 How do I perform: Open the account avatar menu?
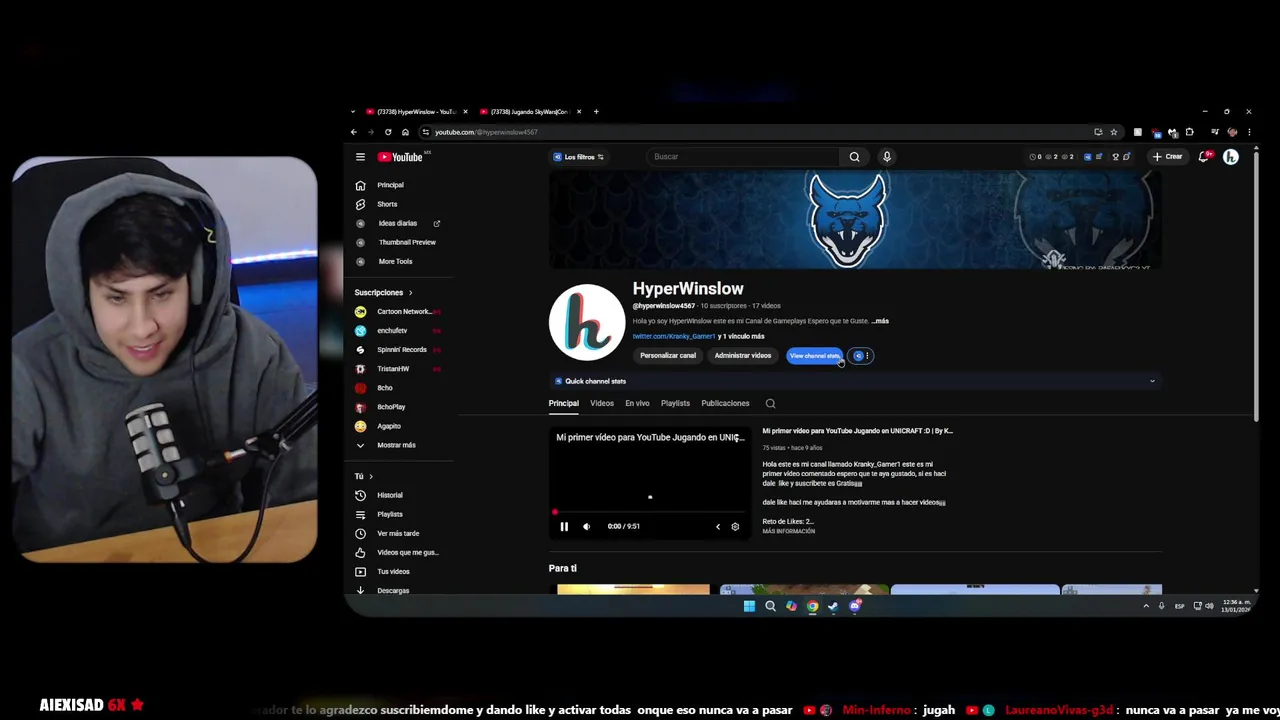1231,157
